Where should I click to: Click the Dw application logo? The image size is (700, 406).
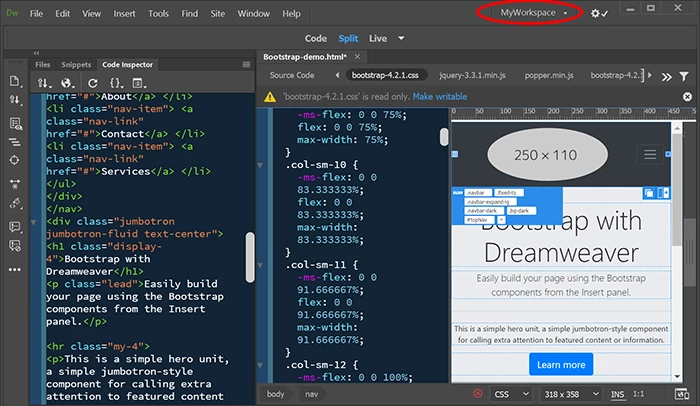click(12, 13)
